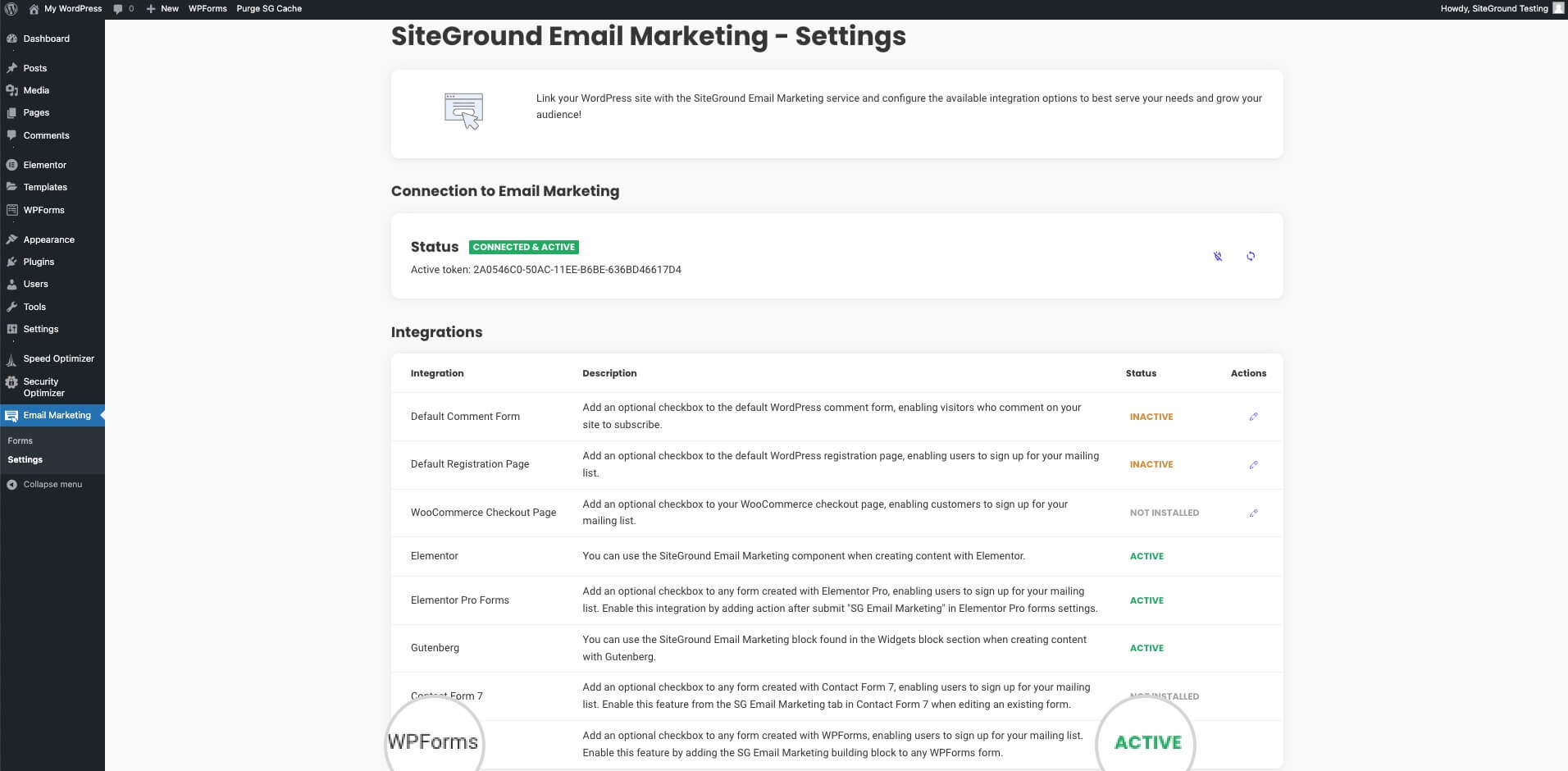Click the Email Marketing icon in sidebar

(x=11, y=416)
